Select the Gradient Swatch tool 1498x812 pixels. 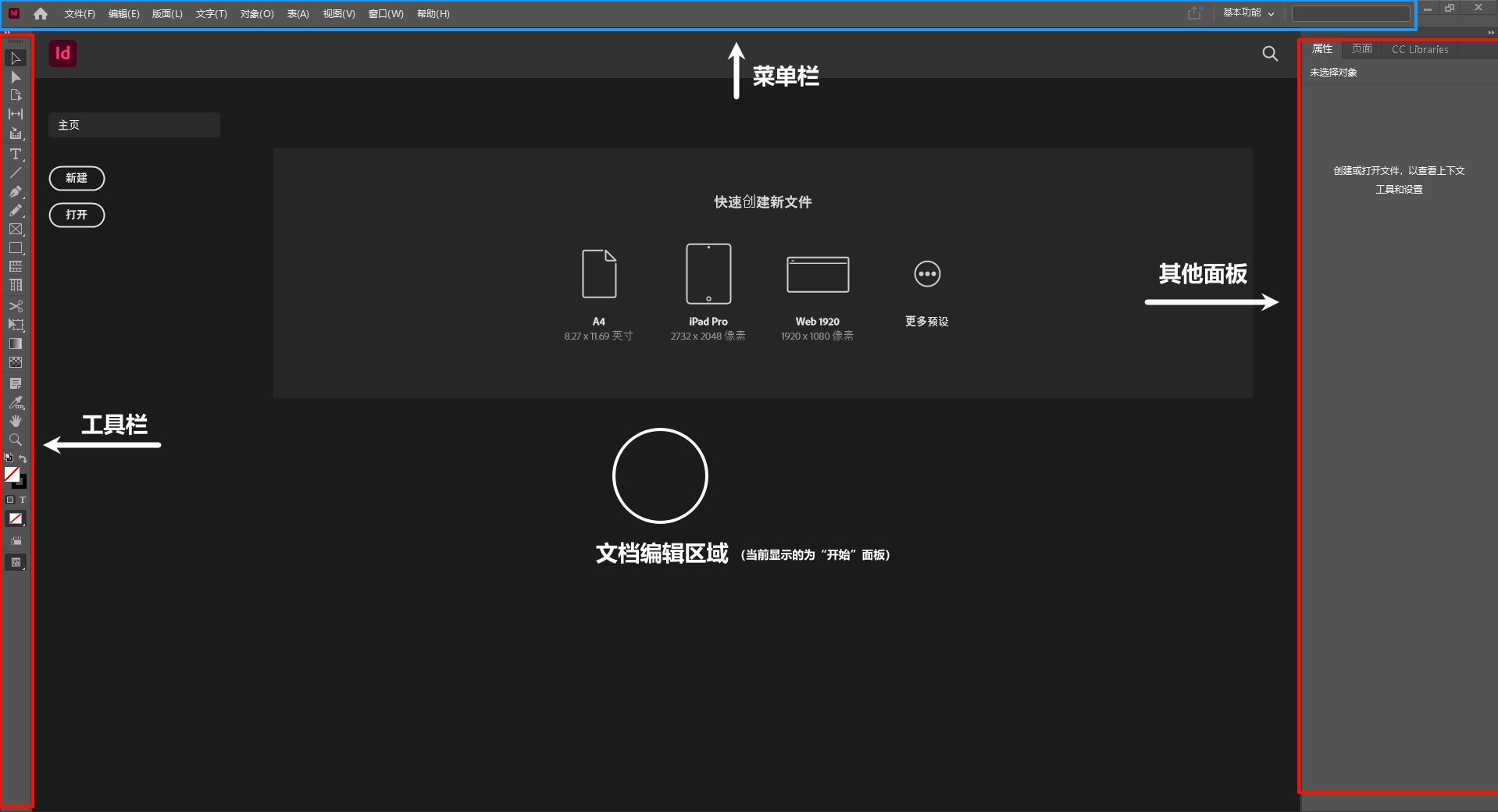point(15,344)
